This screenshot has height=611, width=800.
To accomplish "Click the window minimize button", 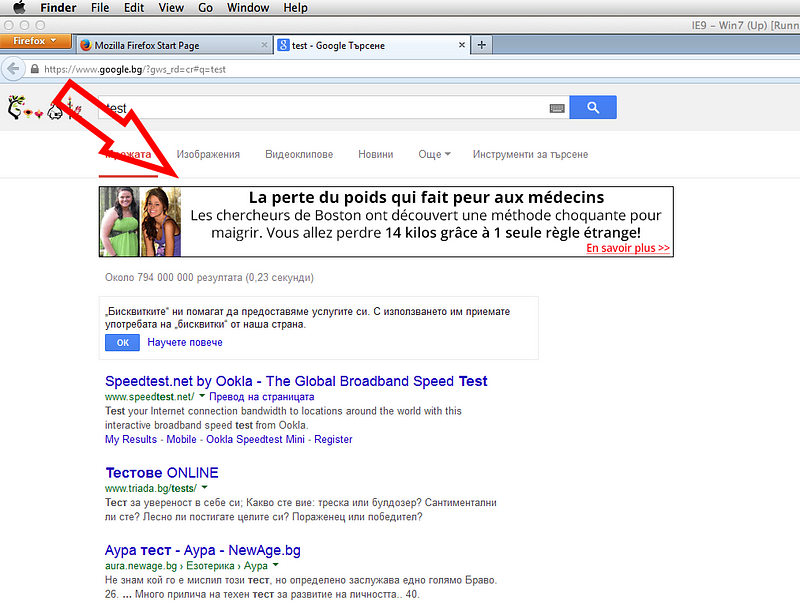I will pos(24,25).
